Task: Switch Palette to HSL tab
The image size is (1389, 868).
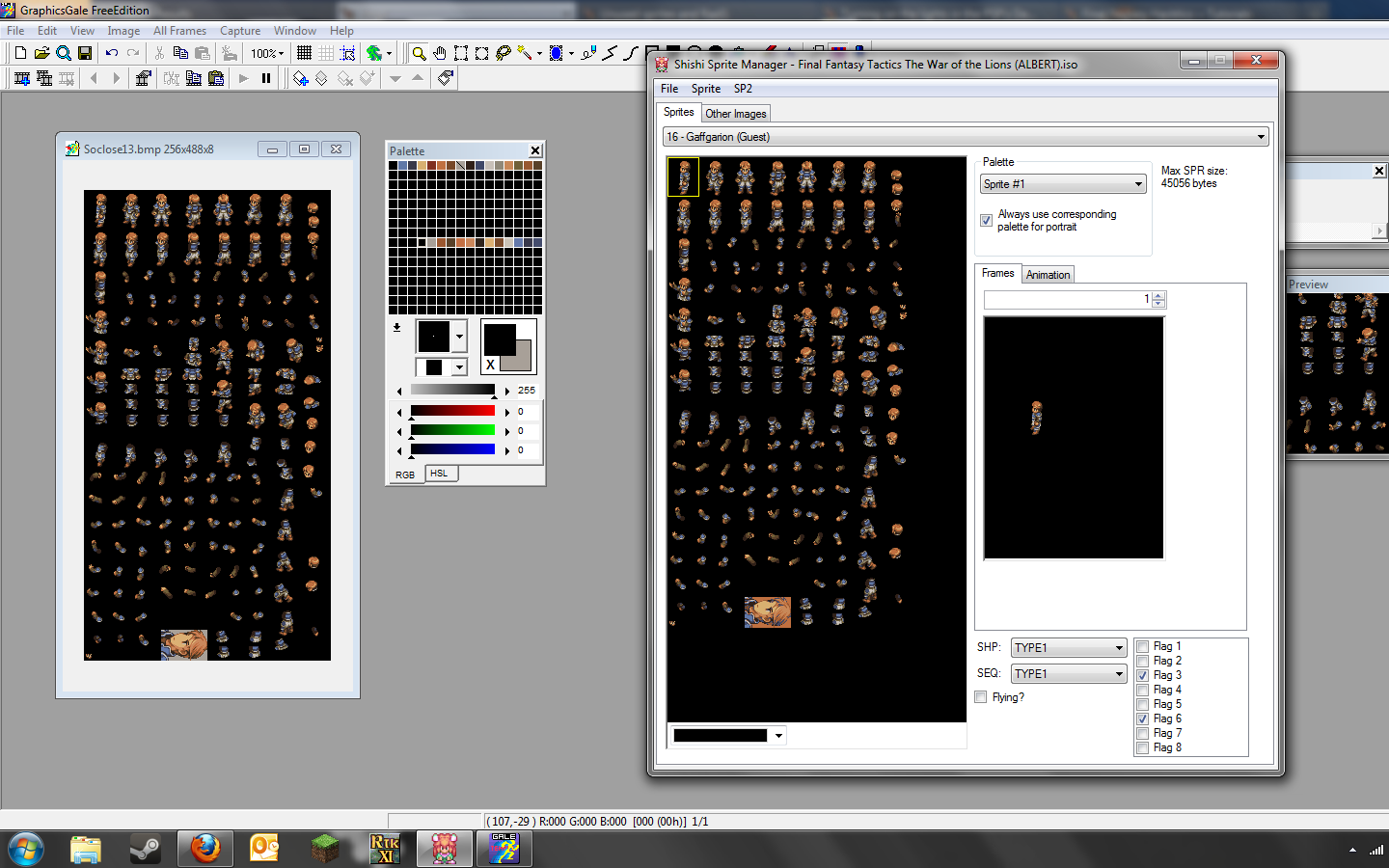Action: 439,474
